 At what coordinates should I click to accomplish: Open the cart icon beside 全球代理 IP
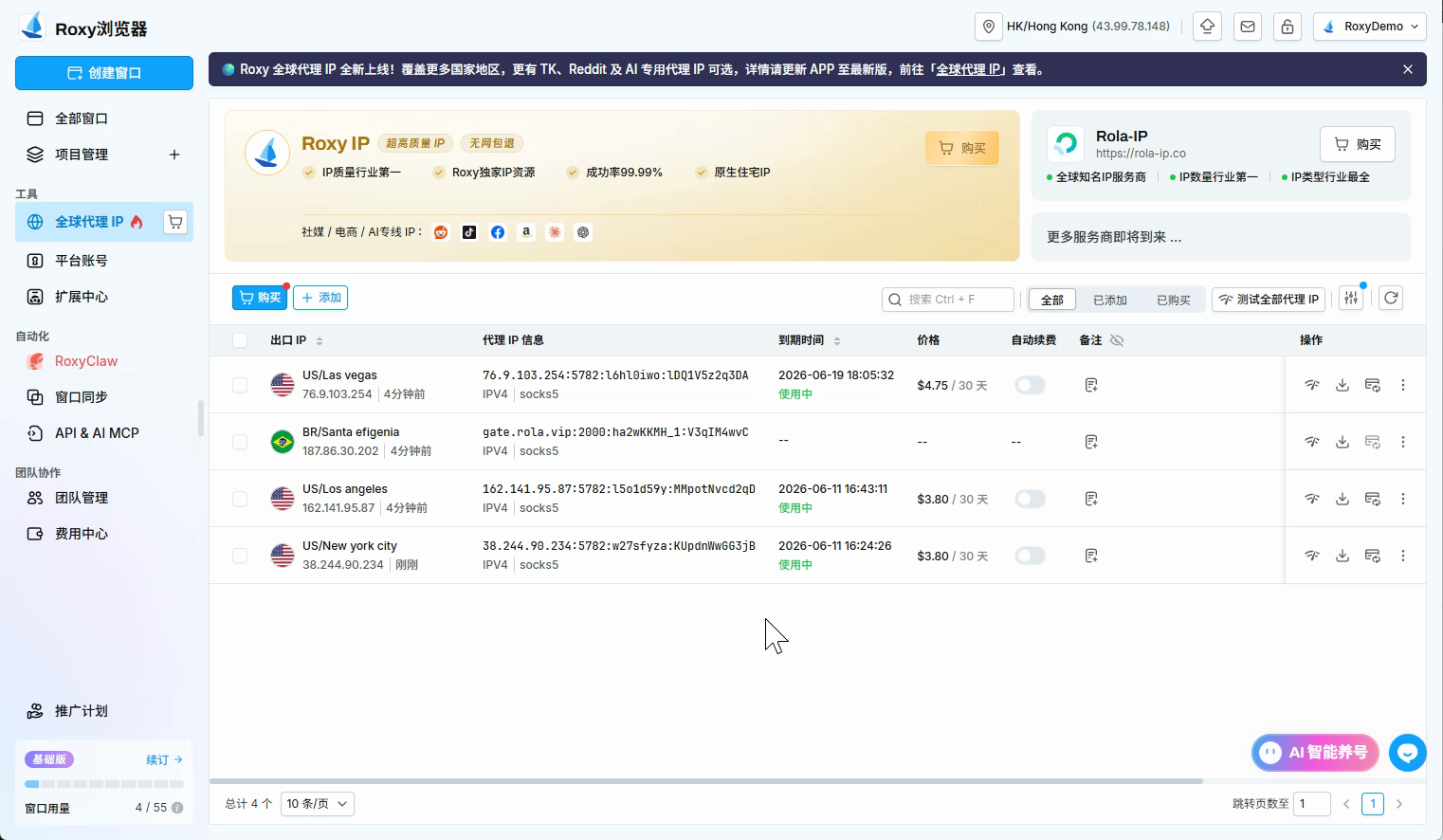tap(175, 222)
